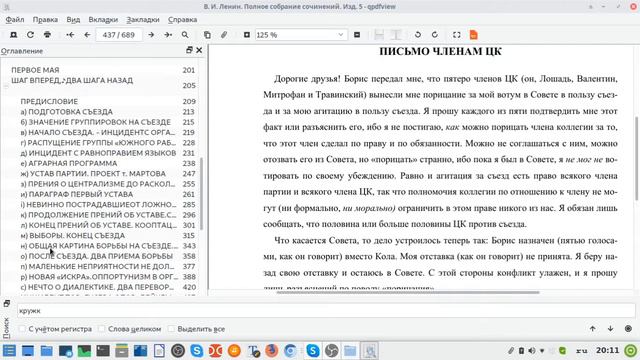Toggle fullscreen mode icon
Viewport: 640px width, 360px height.
[x=457, y=35]
